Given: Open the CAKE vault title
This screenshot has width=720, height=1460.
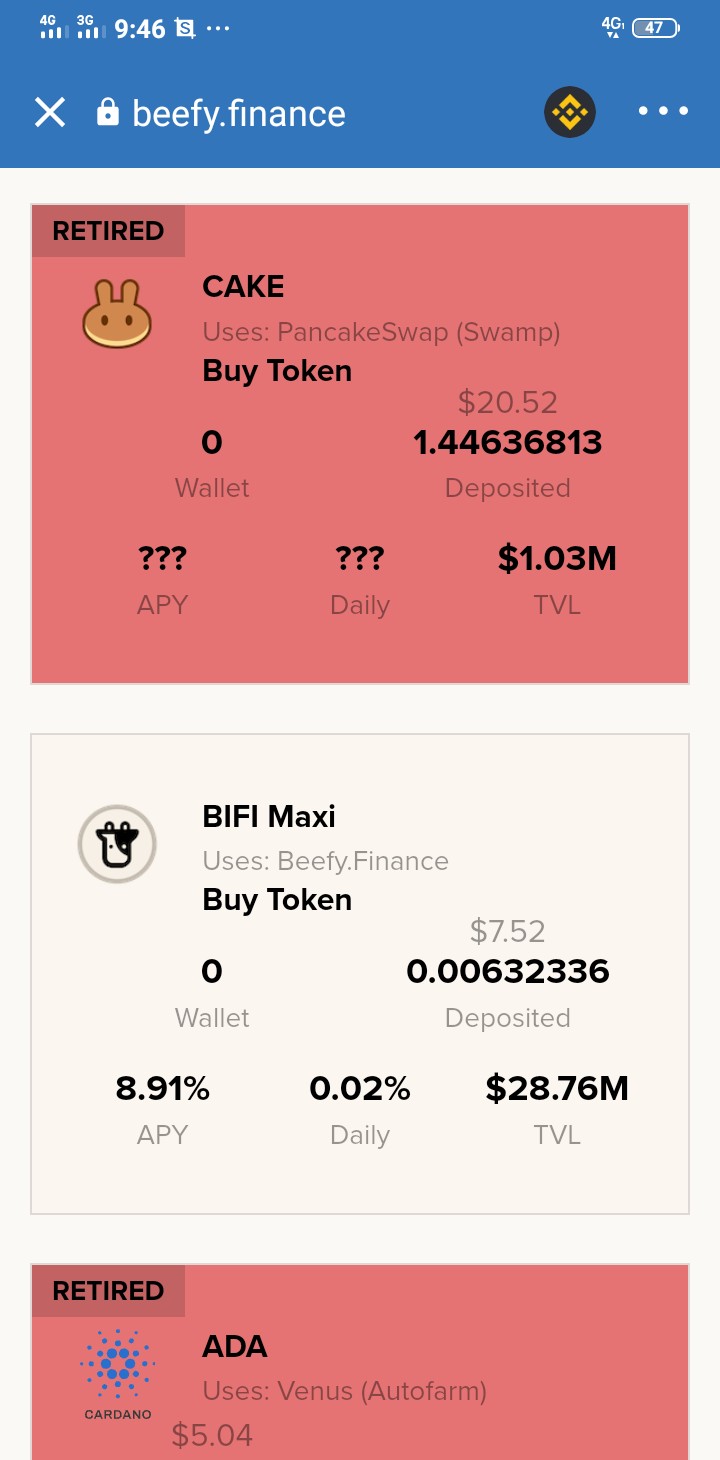Looking at the screenshot, I should (x=243, y=287).
